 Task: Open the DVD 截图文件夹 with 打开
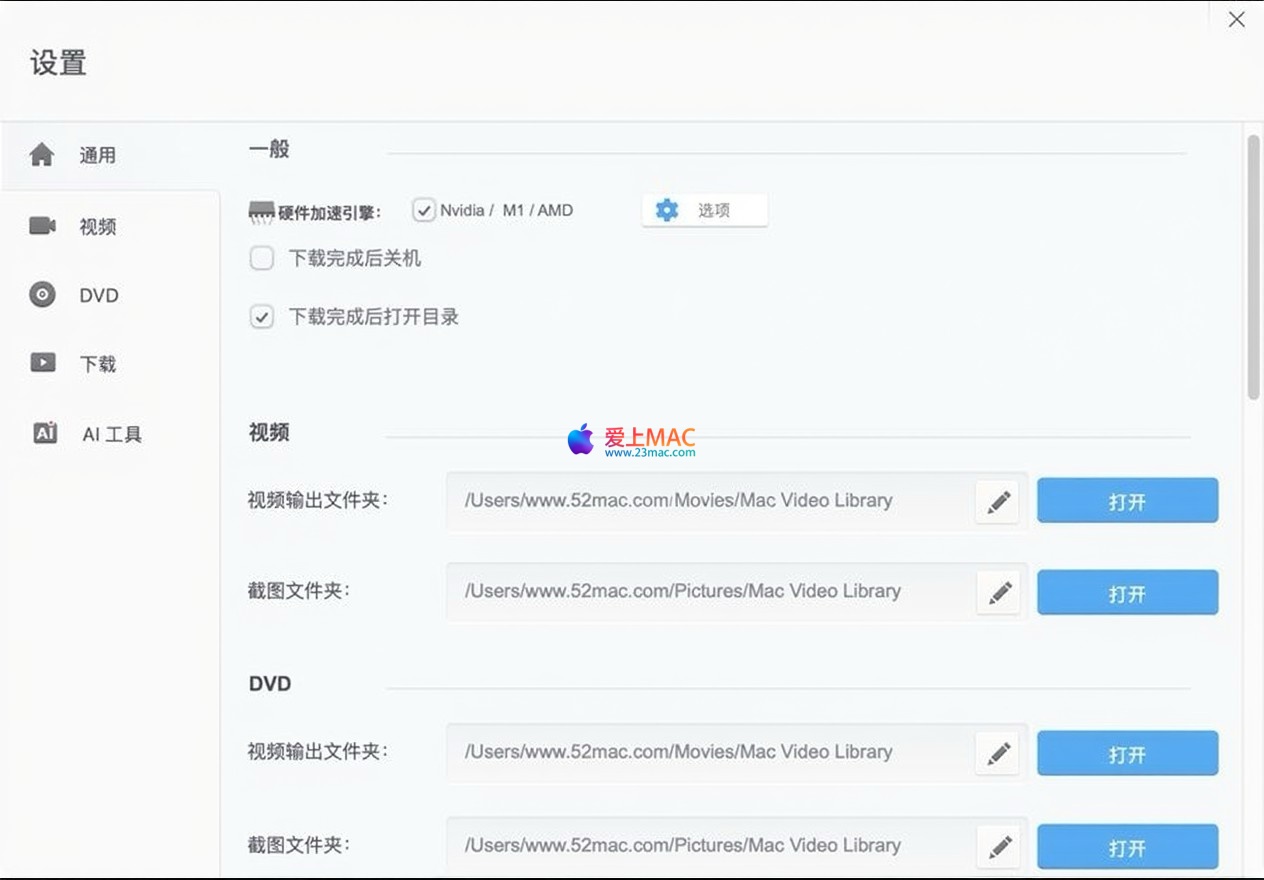click(1127, 847)
